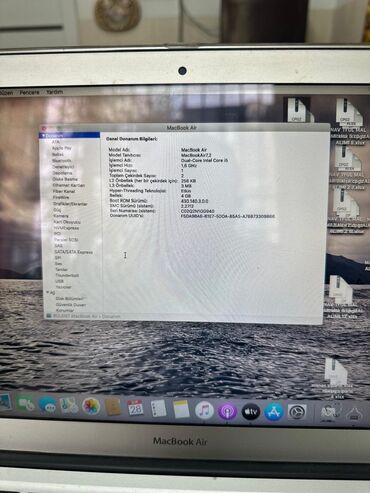Click the Genel Donanım Bilgileri heading
The height and width of the screenshot is (493, 370).
pyautogui.click(x=132, y=139)
